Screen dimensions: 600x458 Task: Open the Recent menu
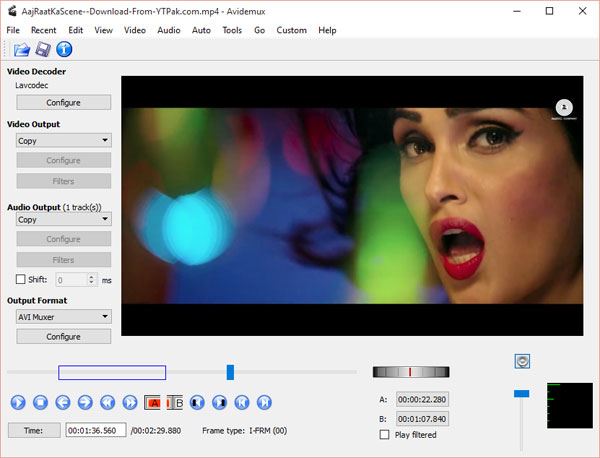click(x=44, y=30)
